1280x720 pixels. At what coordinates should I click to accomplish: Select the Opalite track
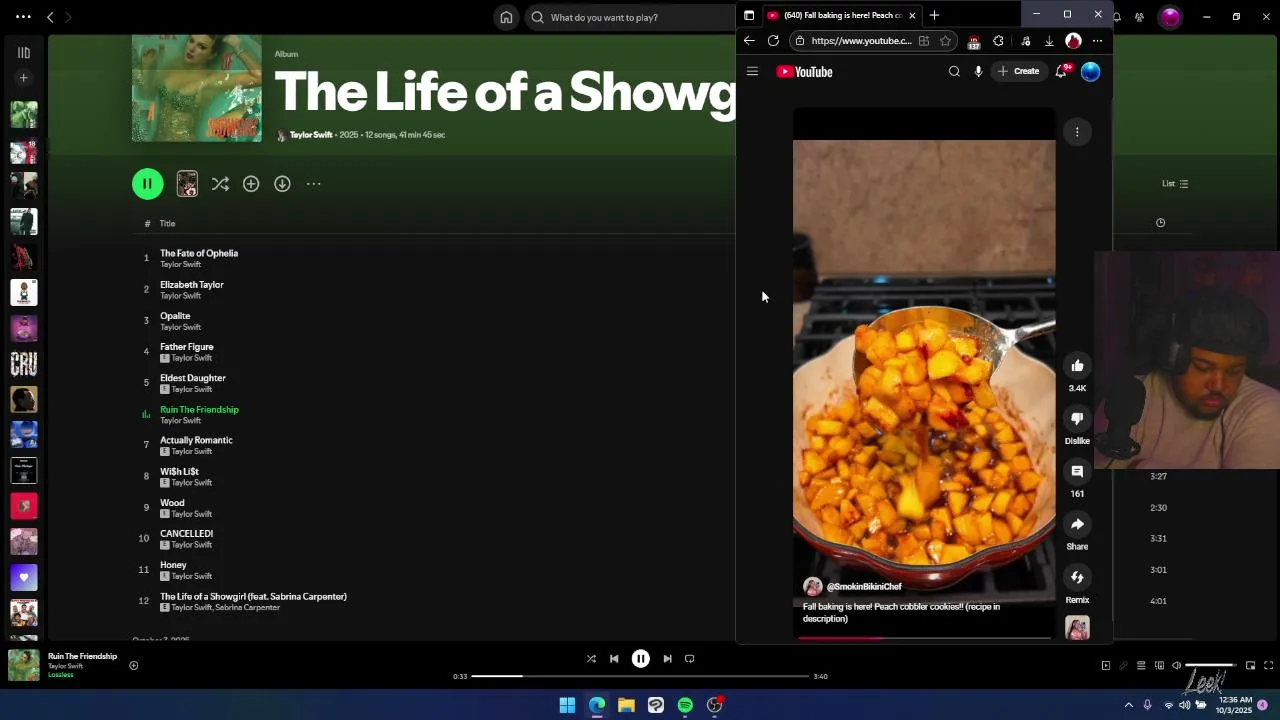tap(175, 316)
